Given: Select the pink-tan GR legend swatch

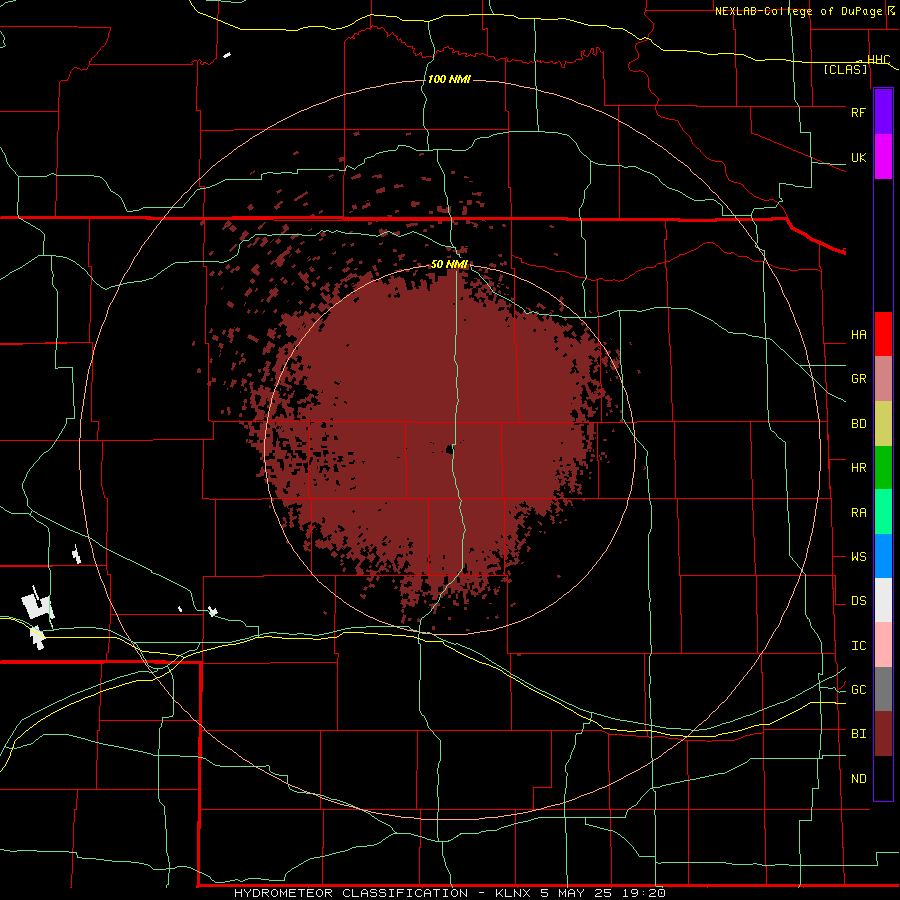Looking at the screenshot, I should click(x=883, y=379).
